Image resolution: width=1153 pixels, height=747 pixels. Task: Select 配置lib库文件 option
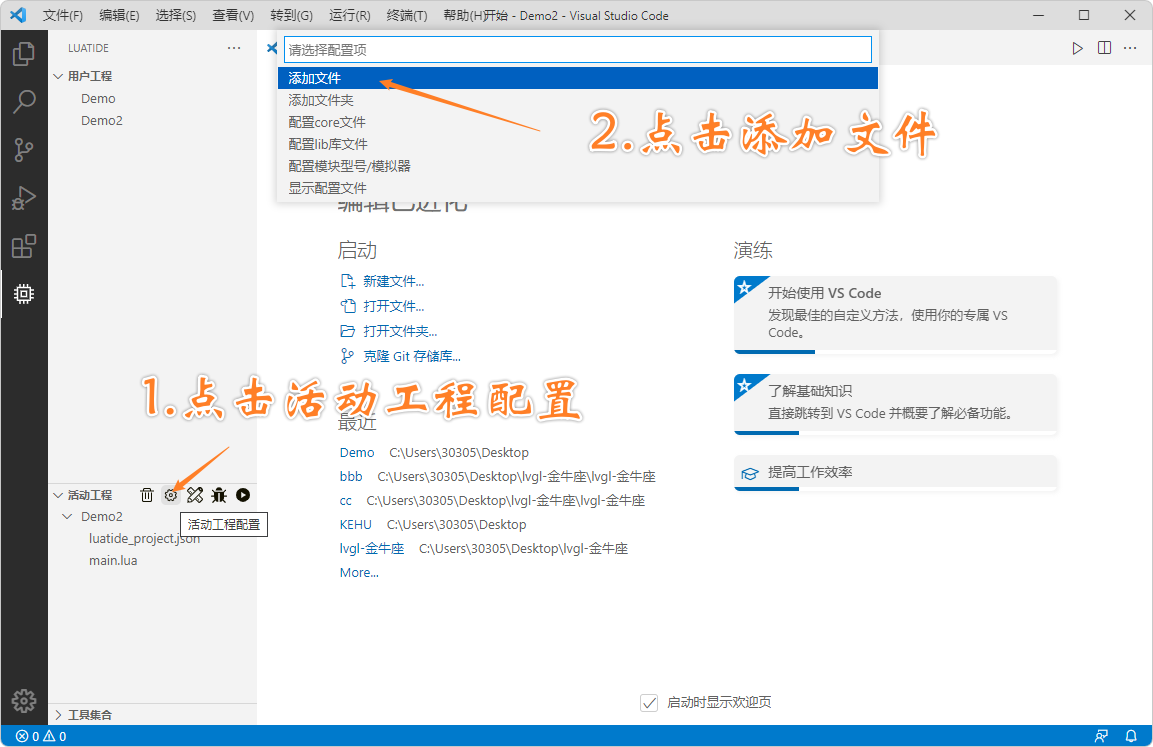pos(578,144)
